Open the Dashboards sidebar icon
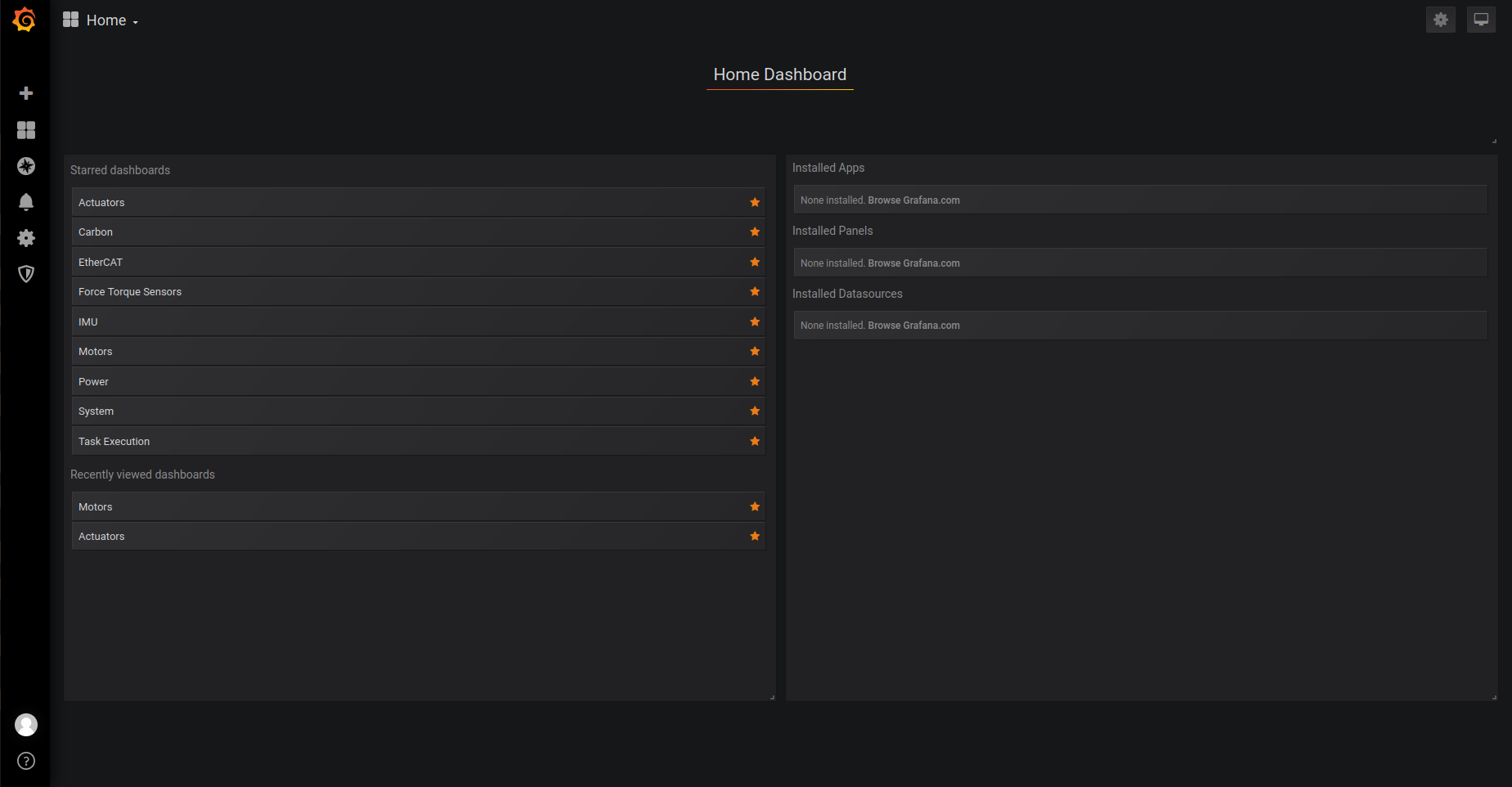Image resolution: width=1512 pixels, height=787 pixels. coord(26,130)
